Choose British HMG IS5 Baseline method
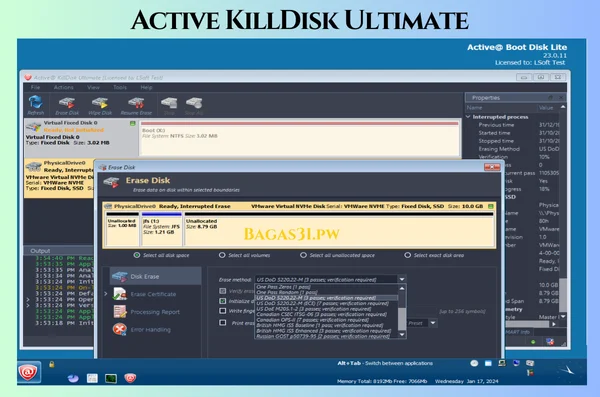Image resolution: width=600 pixels, height=397 pixels. pyautogui.click(x=326, y=325)
